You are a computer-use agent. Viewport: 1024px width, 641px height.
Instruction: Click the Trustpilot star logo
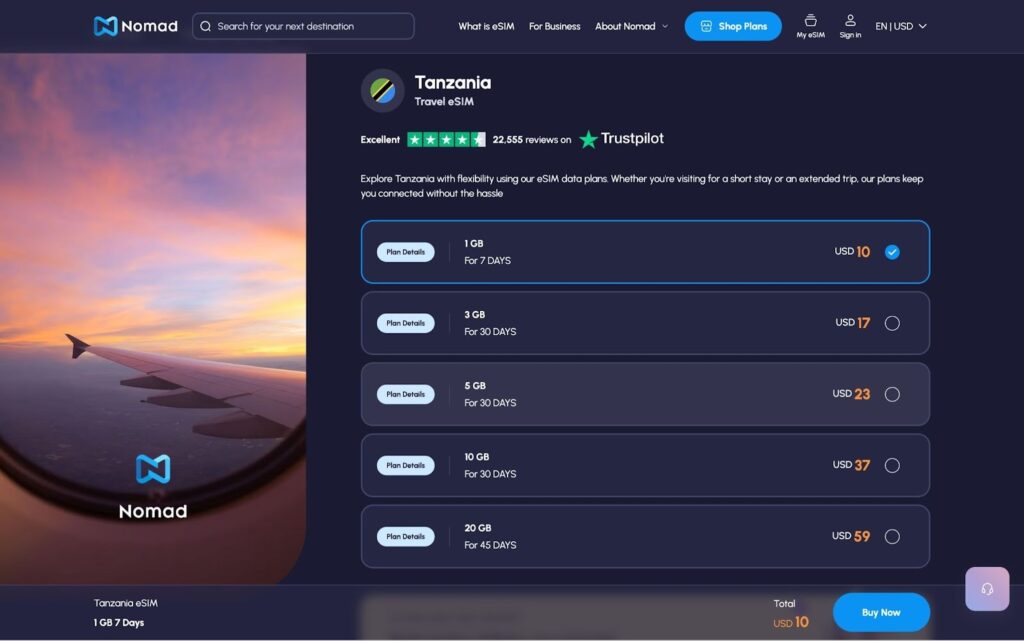coord(590,139)
